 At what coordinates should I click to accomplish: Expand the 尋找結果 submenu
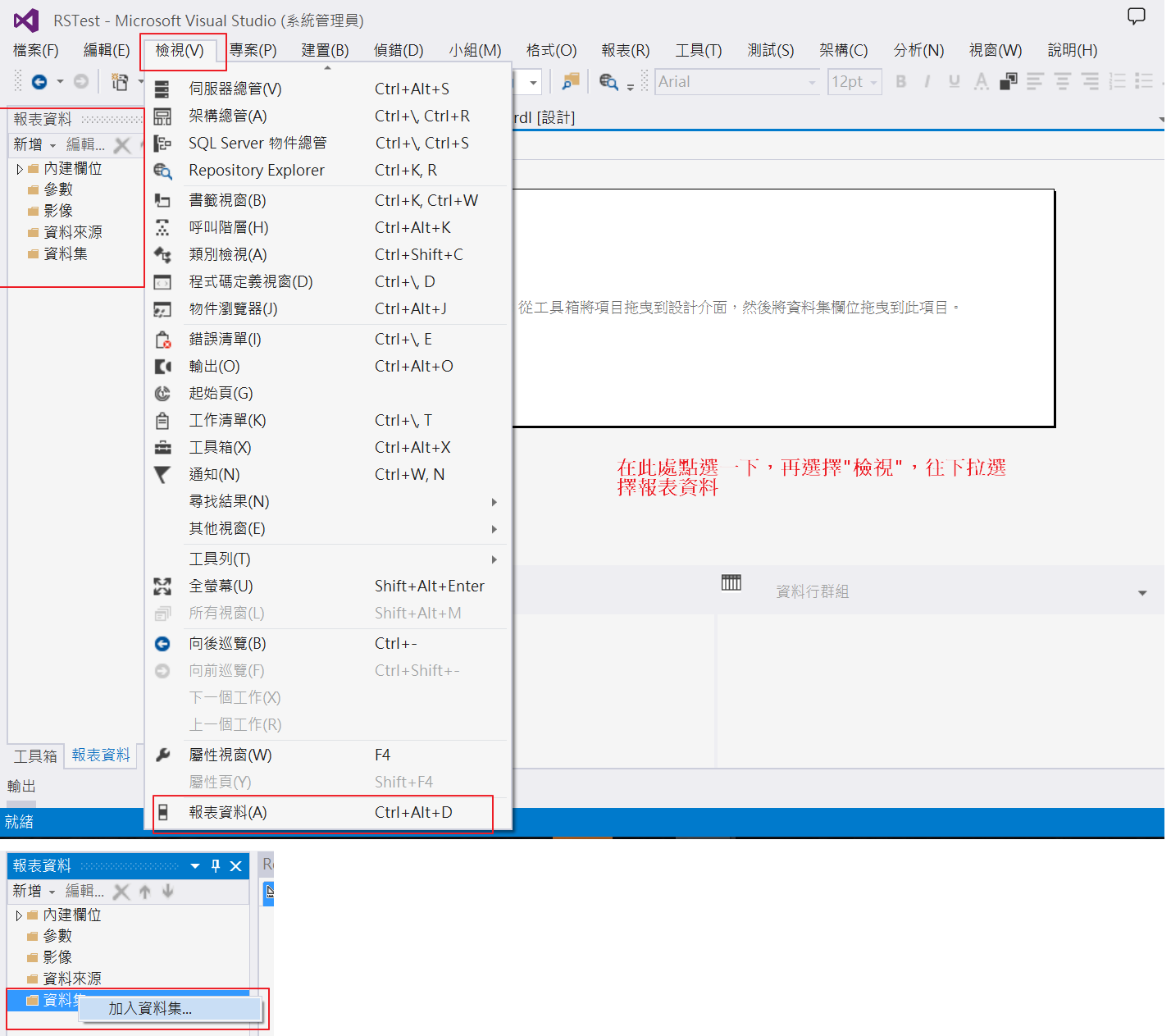[x=328, y=501]
